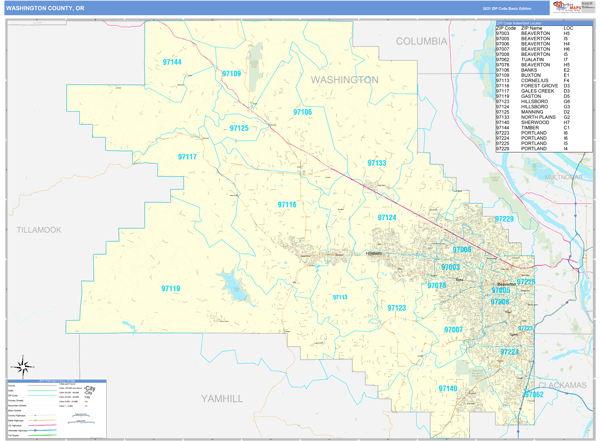Screen dimensions: 600x441
Task: Select ZIP label 97113 on the map
Action: coord(340,297)
